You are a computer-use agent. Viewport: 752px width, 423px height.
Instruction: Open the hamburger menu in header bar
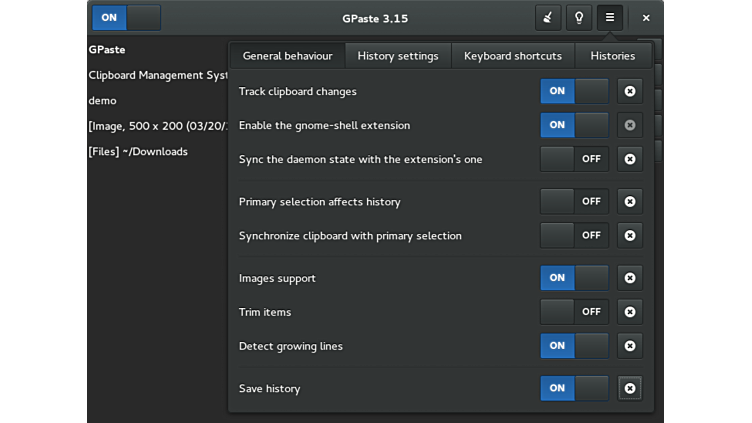coord(609,18)
